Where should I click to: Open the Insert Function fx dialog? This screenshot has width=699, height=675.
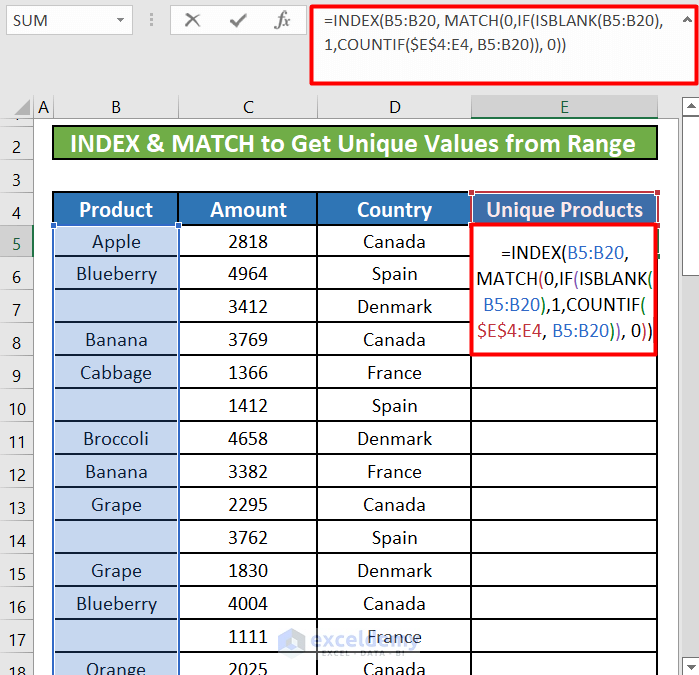[x=283, y=20]
